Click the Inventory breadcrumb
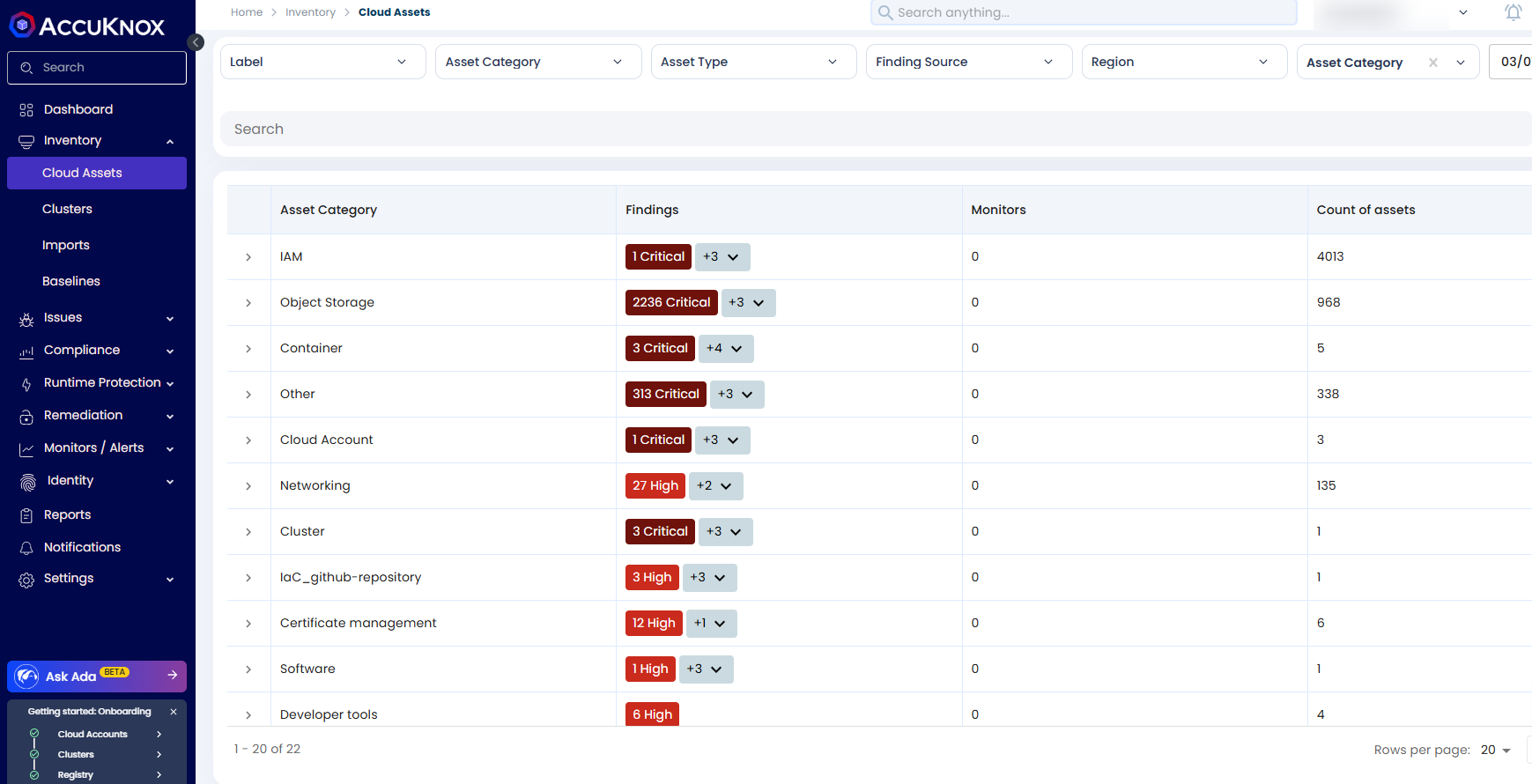This screenshot has height=784, width=1532. 310,12
